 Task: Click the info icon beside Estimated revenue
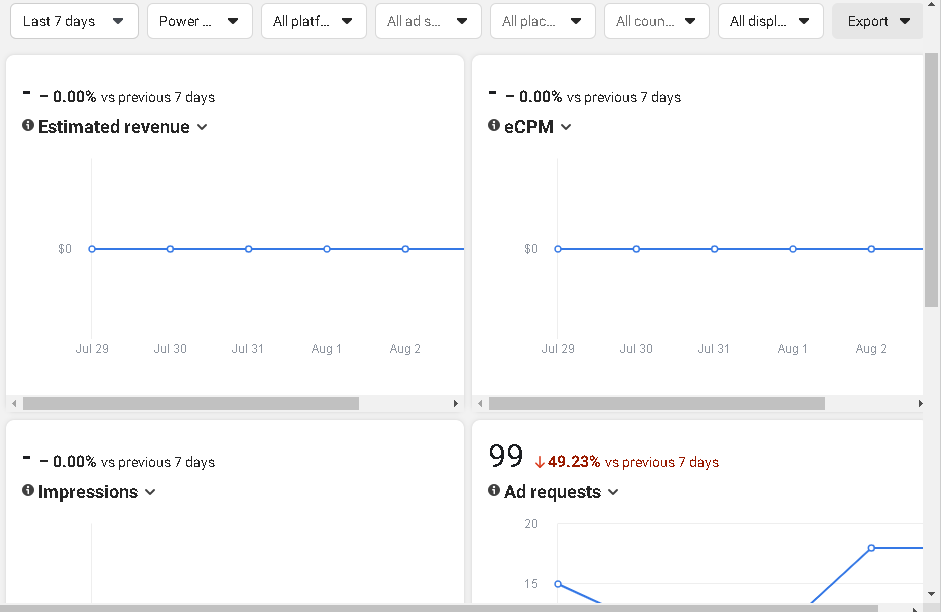(28, 126)
